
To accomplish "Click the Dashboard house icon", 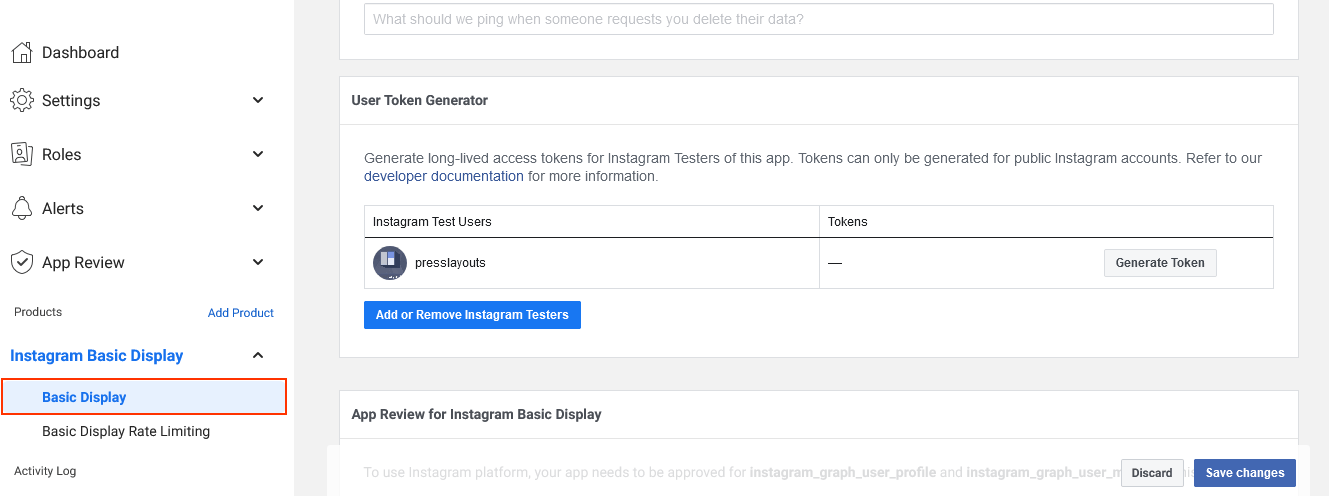I will pos(22,52).
